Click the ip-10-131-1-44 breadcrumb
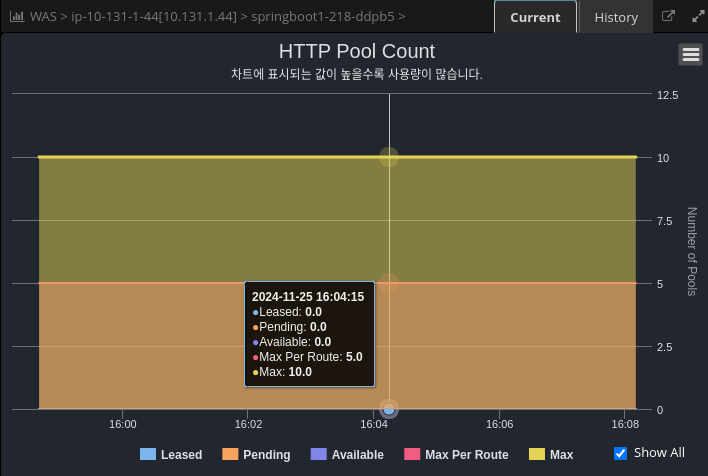This screenshot has height=476, width=708. 154,17
